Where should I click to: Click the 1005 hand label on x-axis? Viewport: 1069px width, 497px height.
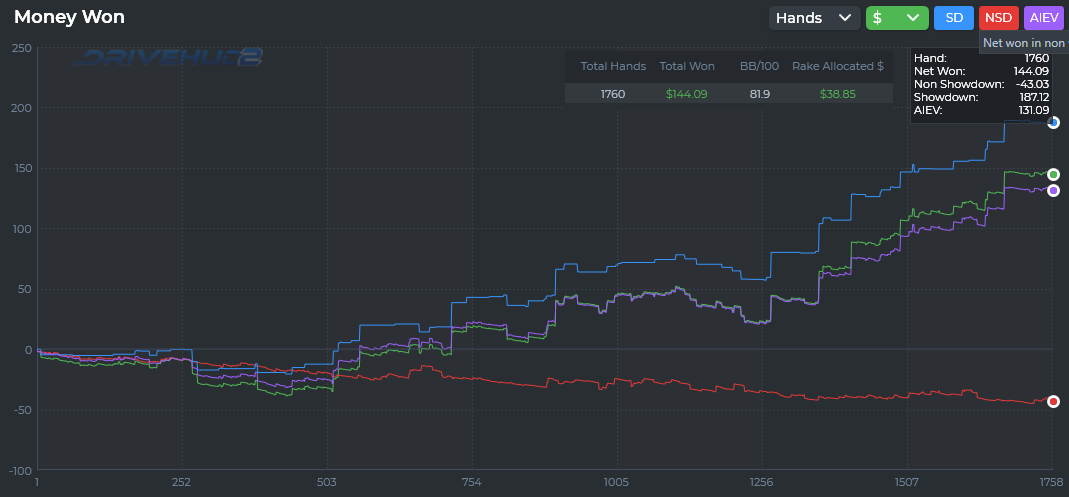pyautogui.click(x=616, y=483)
